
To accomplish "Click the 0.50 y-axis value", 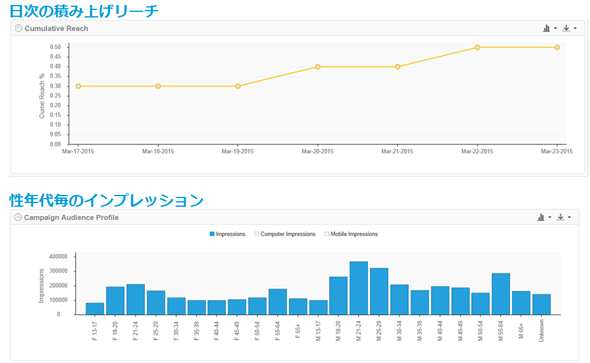I will pos(55,47).
